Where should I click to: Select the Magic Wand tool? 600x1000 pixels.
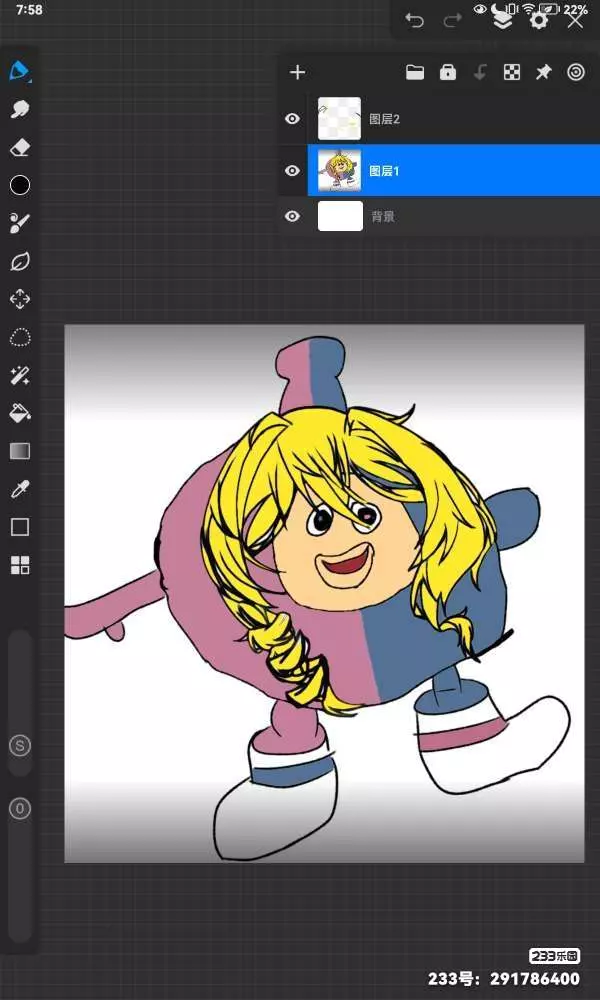tap(19, 375)
